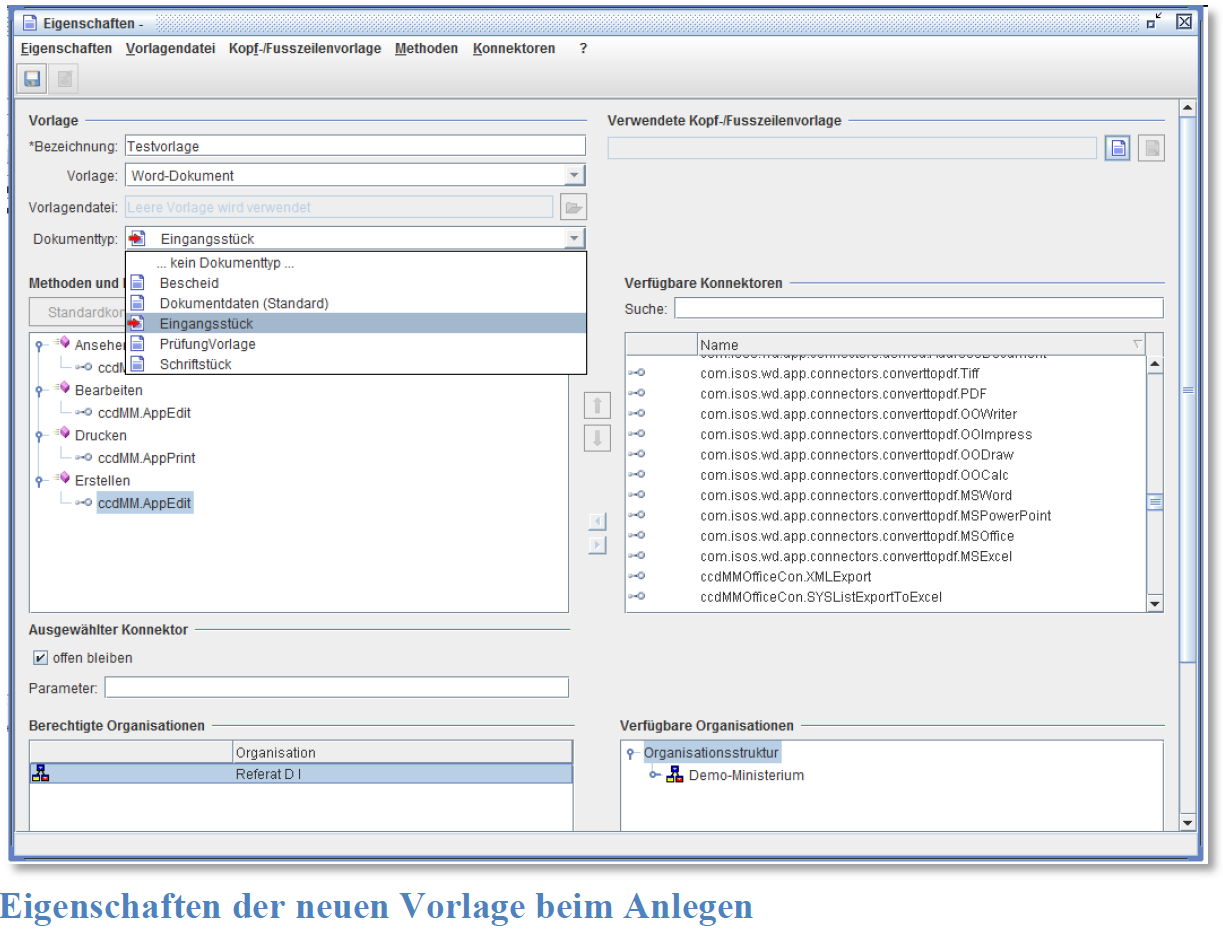Image resolution: width=1223 pixels, height=929 pixels.
Task: Open the Eigenschaften menu
Action: [x=66, y=48]
